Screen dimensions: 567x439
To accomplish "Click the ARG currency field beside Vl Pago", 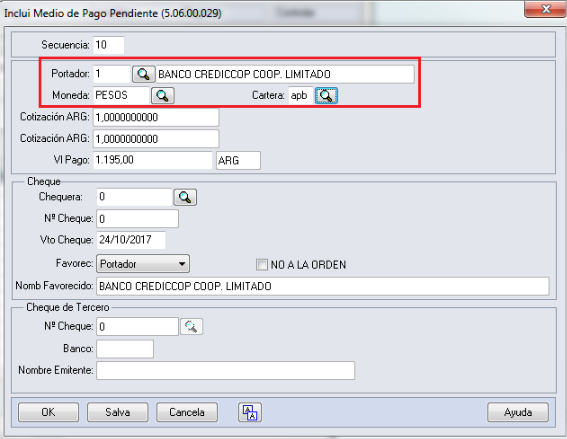I will pyautogui.click(x=238, y=161).
